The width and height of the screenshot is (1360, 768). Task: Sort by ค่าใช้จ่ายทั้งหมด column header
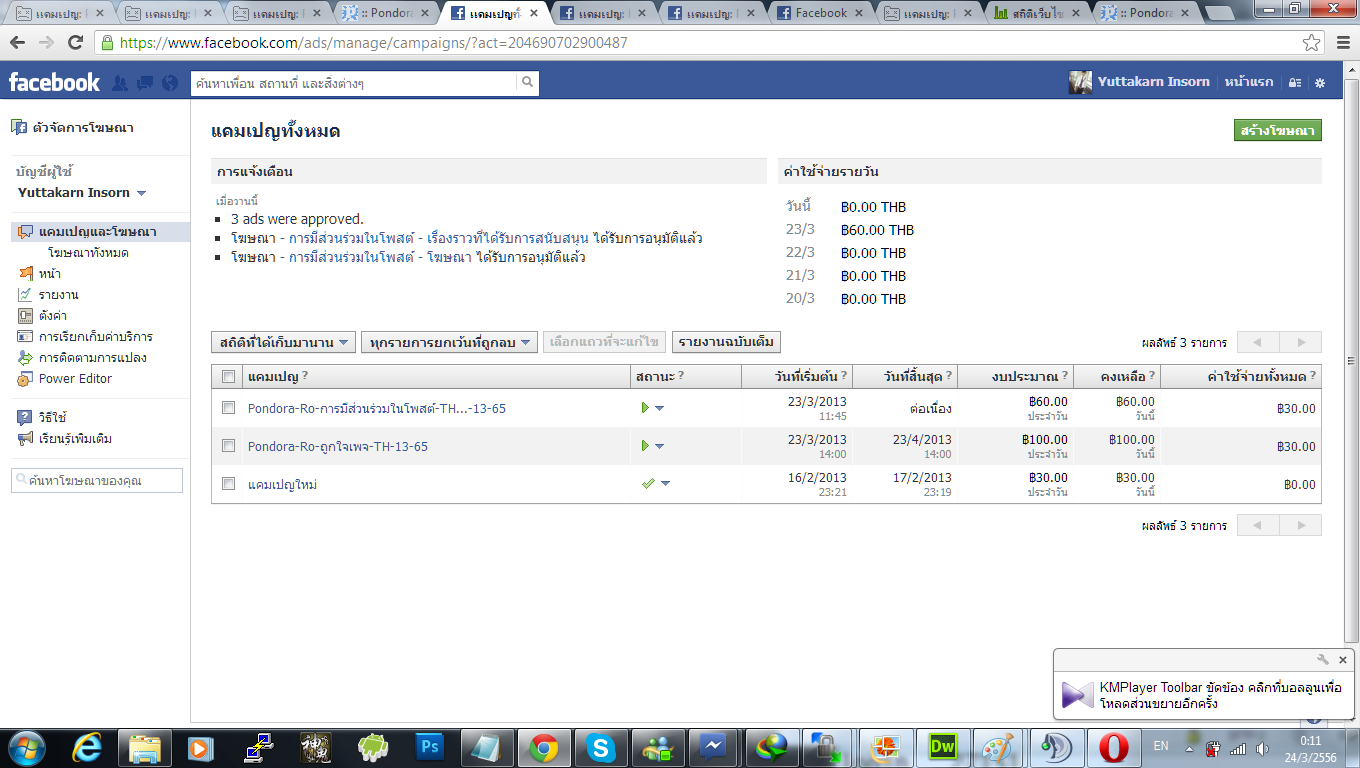point(1241,376)
